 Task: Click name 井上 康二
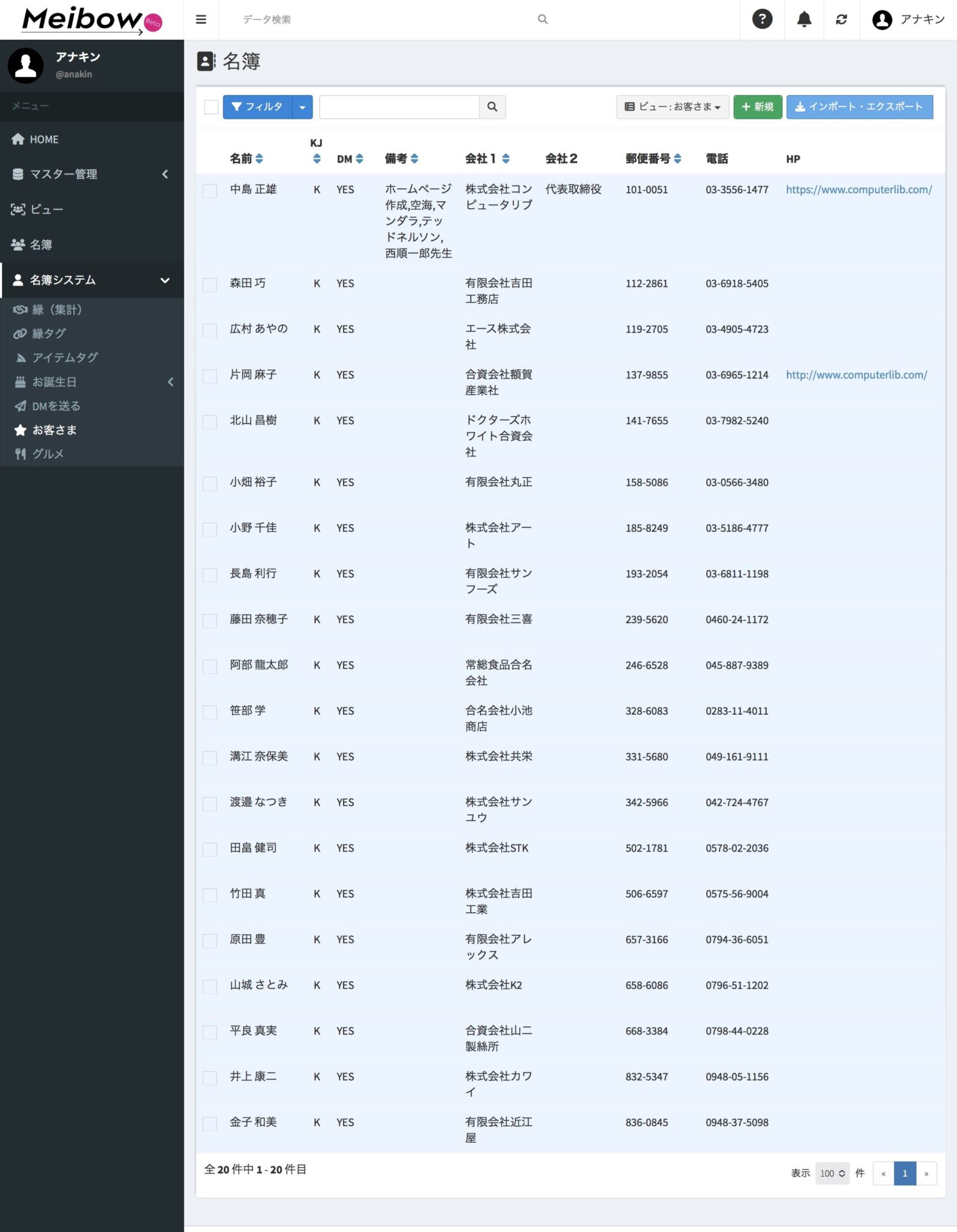coord(253,1076)
